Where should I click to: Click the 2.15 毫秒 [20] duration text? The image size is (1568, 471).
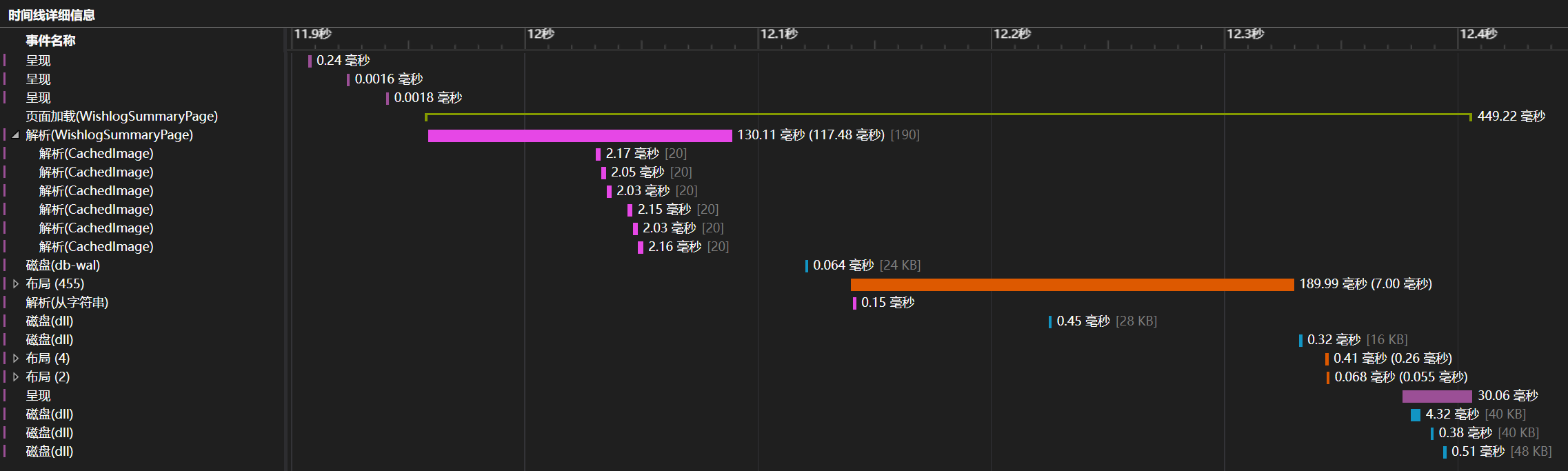(x=678, y=210)
